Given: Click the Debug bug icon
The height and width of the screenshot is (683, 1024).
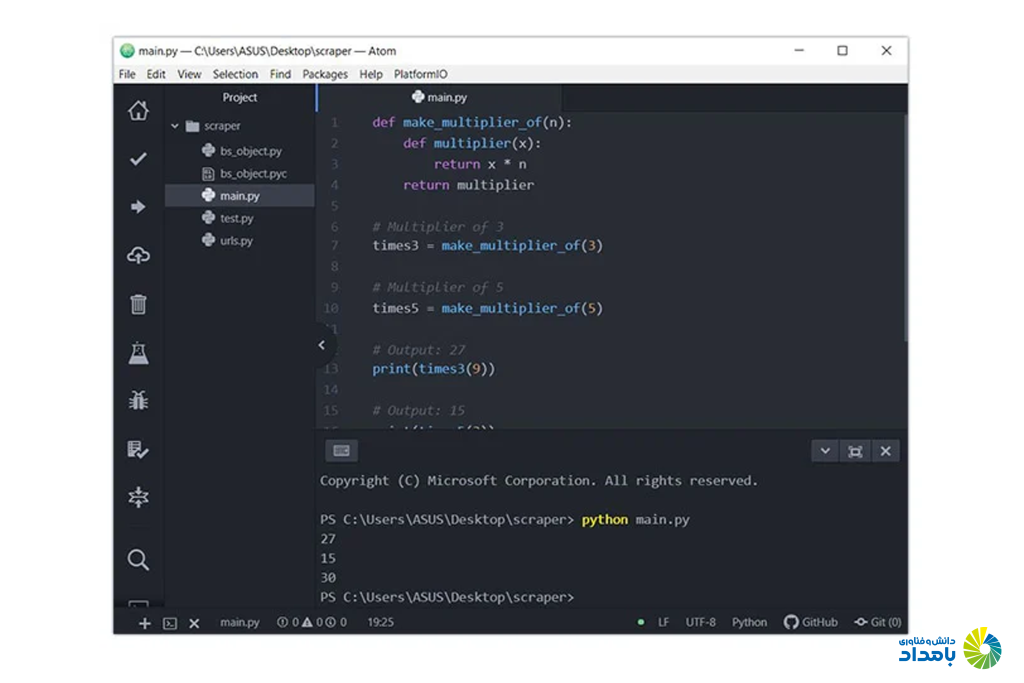Looking at the screenshot, I should click(138, 400).
